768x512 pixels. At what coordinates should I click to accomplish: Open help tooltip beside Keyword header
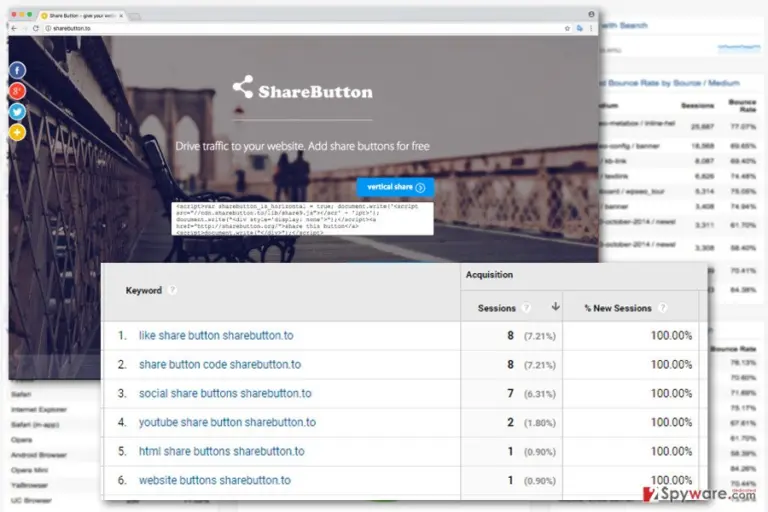(172, 290)
